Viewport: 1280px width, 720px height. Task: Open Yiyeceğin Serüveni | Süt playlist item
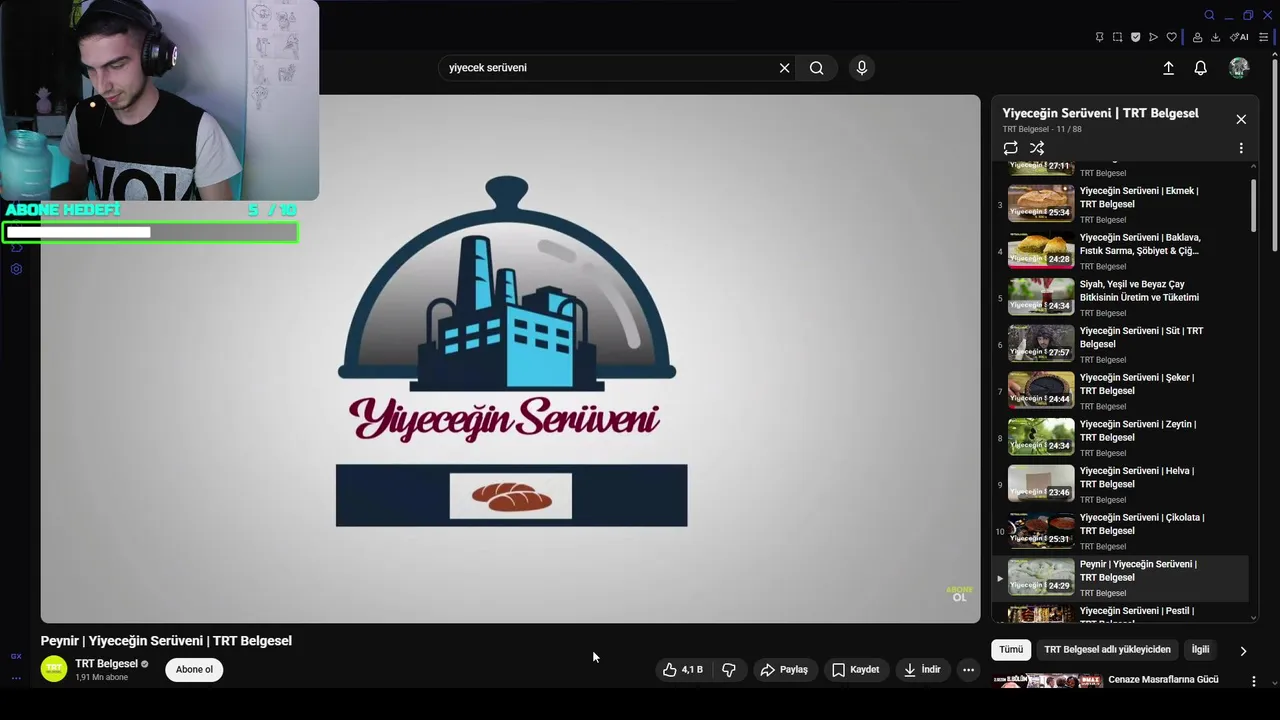click(1120, 344)
